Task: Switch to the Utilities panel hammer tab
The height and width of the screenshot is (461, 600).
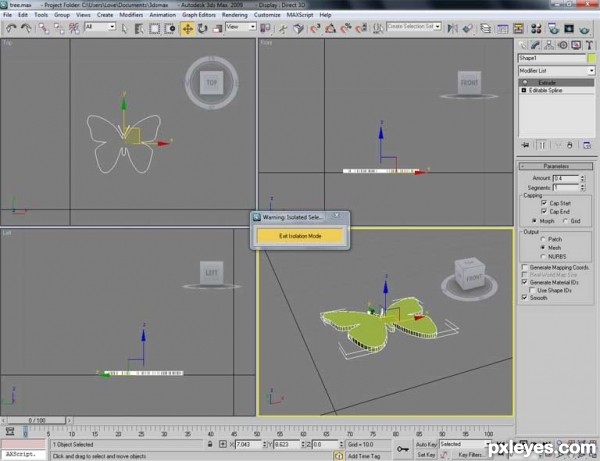Action: point(589,45)
